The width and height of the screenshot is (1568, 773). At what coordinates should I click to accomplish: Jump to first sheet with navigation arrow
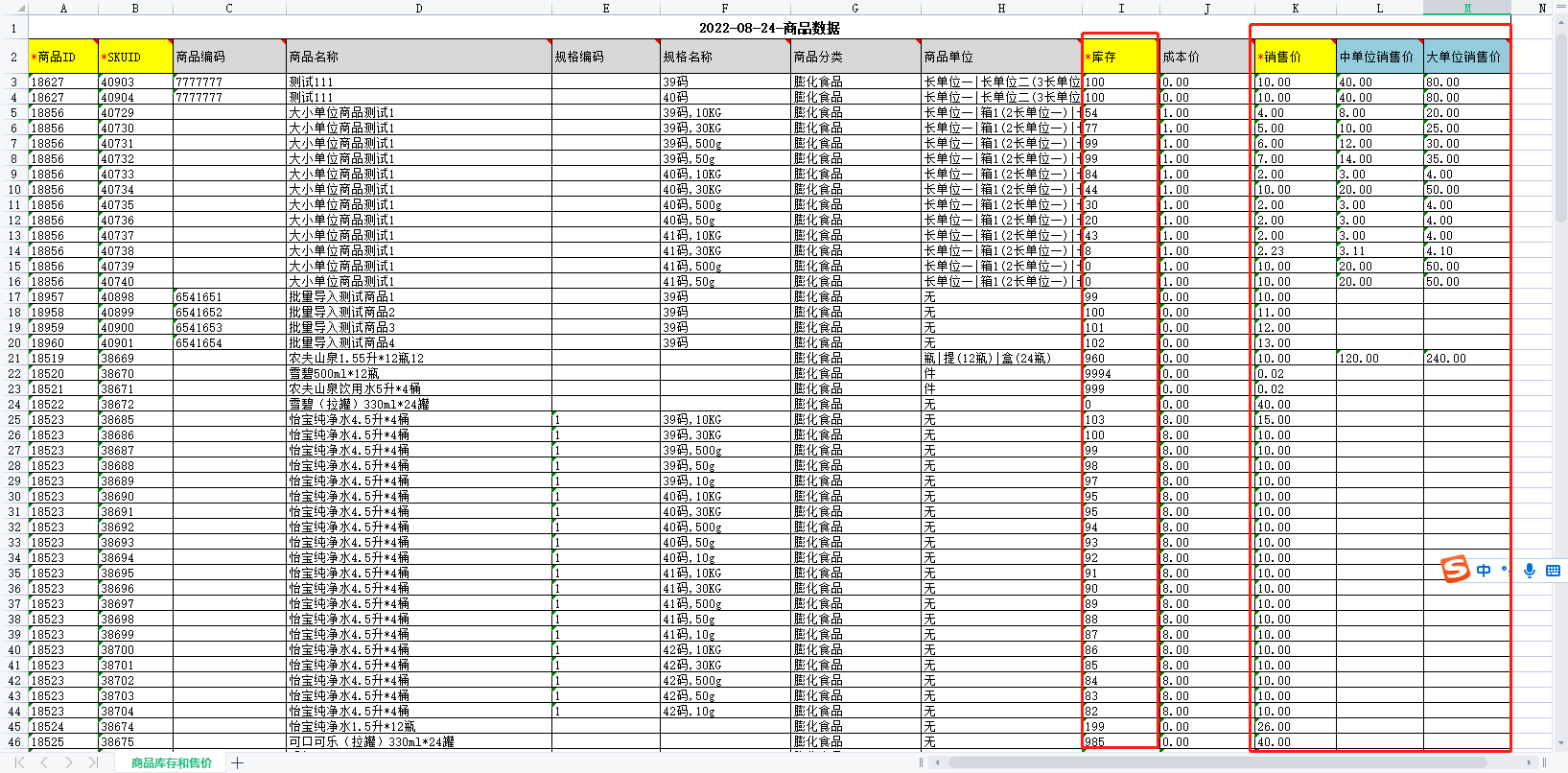click(19, 762)
